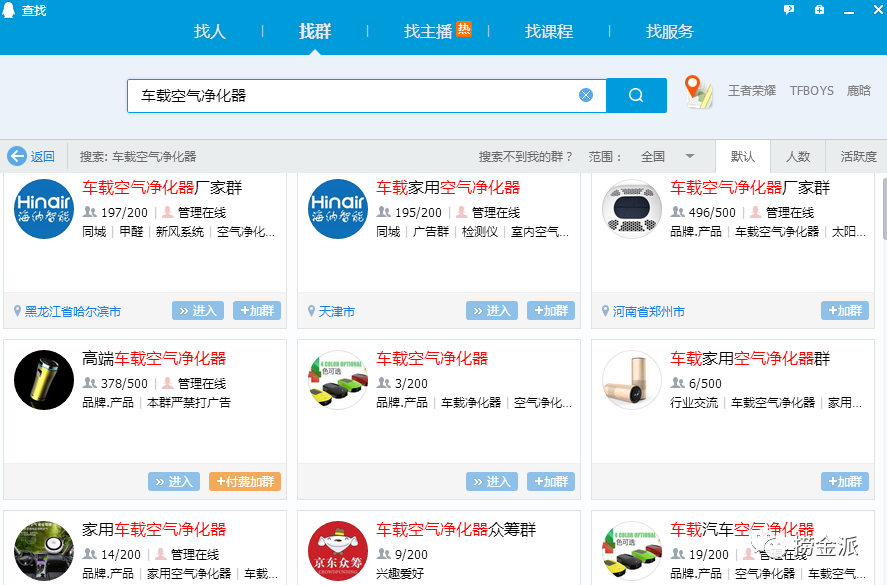The image size is (887, 585).
Task: Click the magnifier search button
Action: 636,96
